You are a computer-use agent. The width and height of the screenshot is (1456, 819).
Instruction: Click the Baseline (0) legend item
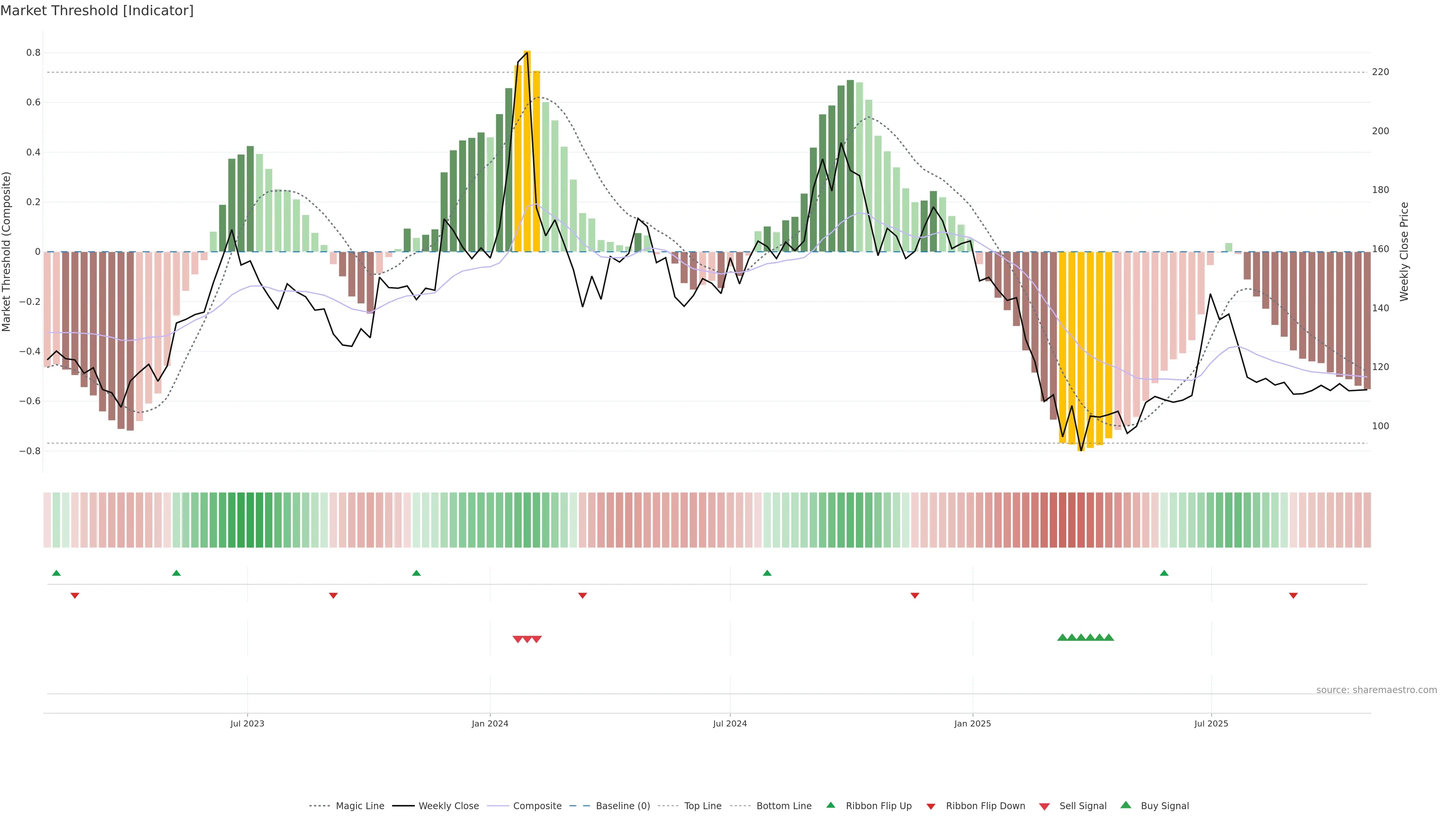622,805
